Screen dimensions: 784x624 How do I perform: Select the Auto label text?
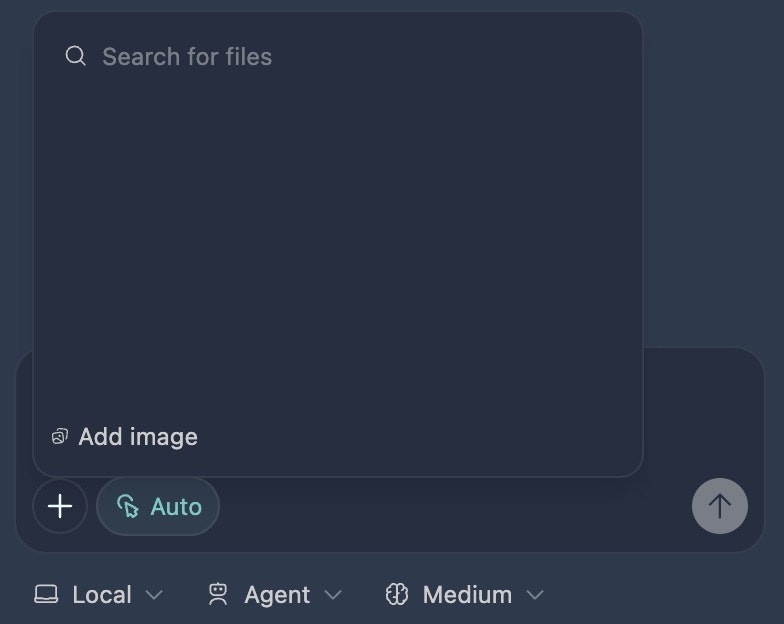click(x=176, y=506)
